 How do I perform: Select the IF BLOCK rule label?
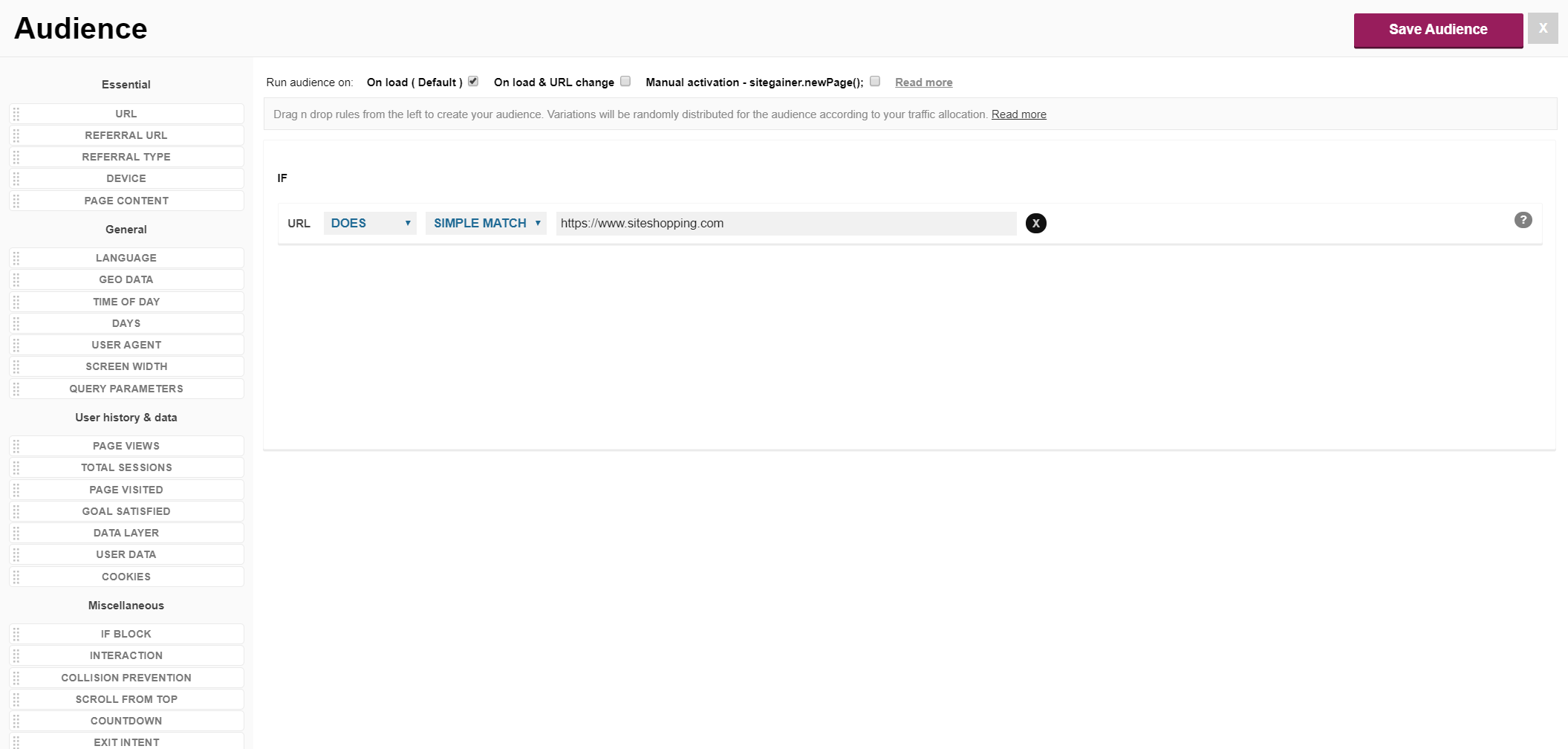click(x=126, y=634)
